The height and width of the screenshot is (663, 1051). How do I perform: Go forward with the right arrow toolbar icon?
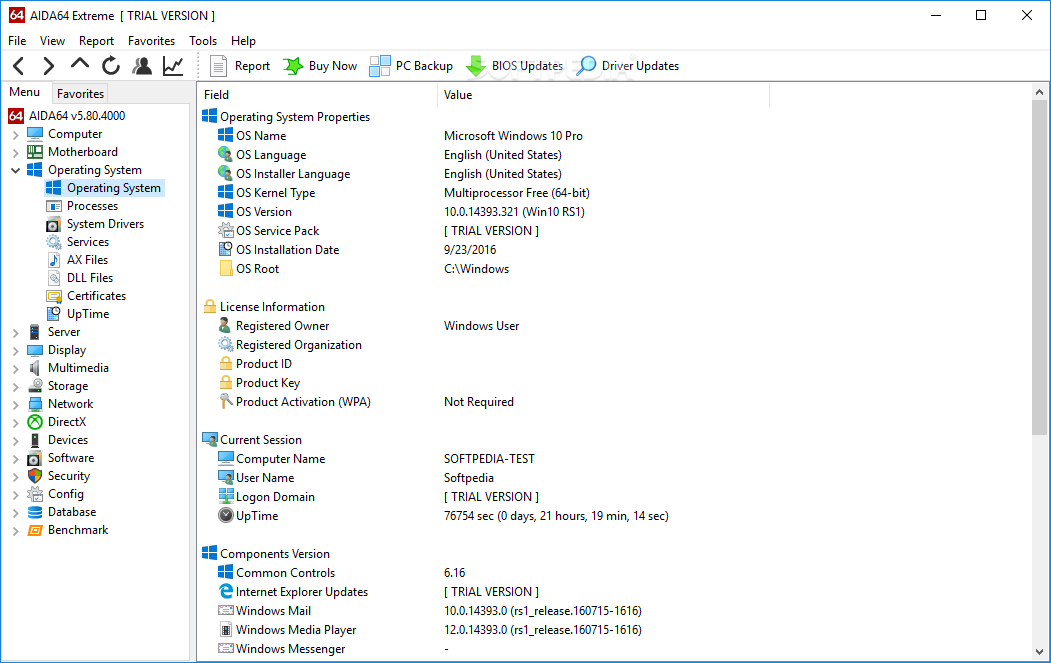48,66
